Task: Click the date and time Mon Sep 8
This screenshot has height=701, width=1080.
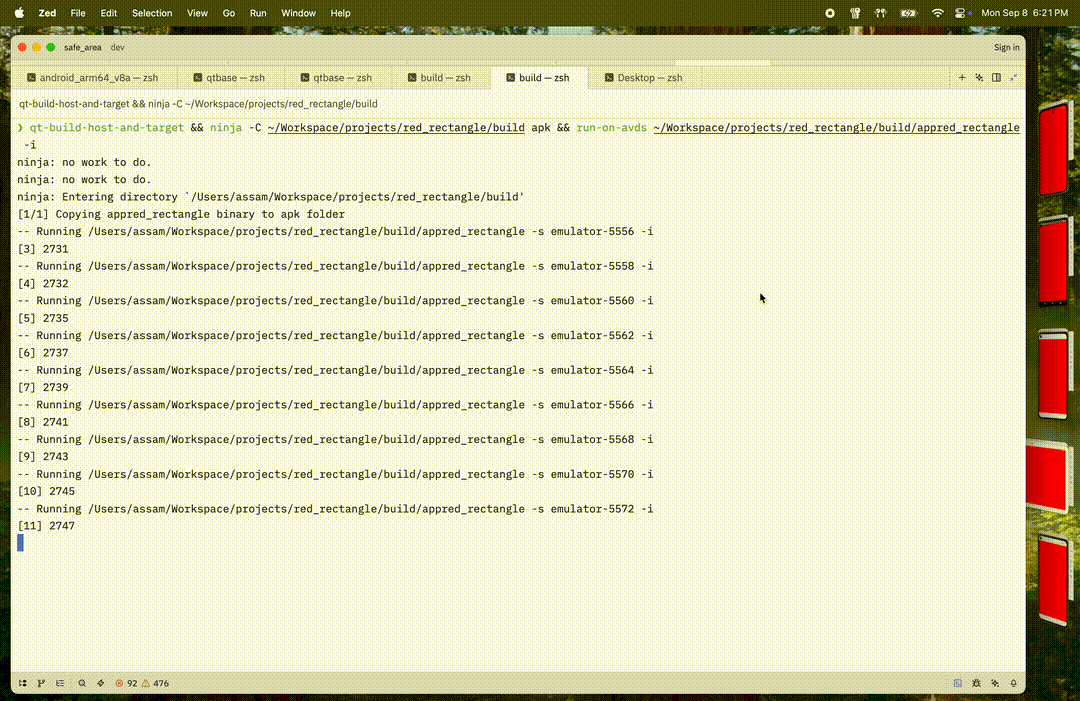Action: click(x=1024, y=13)
